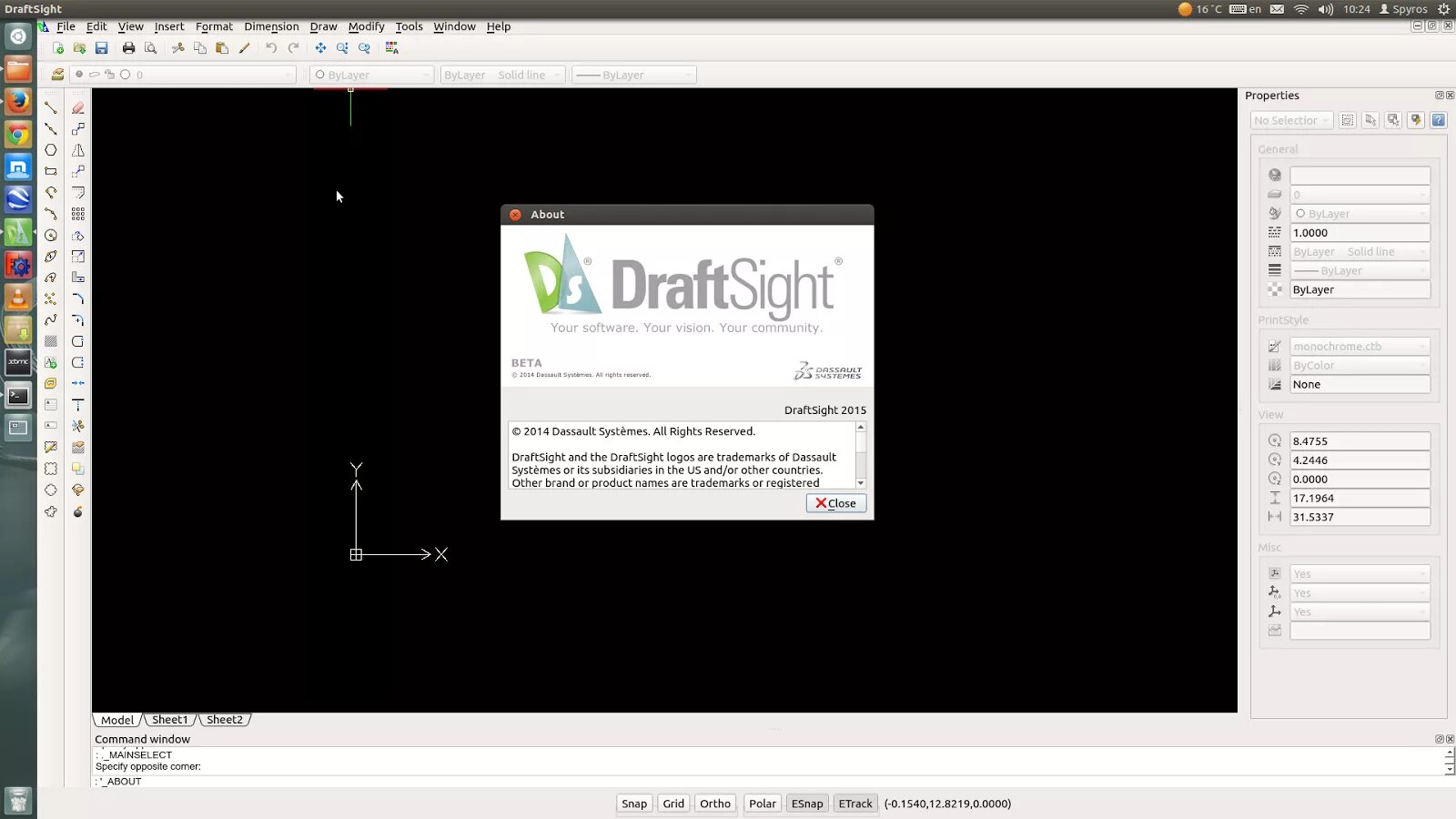Open the Modify menu
Image resolution: width=1456 pixels, height=819 pixels.
click(367, 26)
